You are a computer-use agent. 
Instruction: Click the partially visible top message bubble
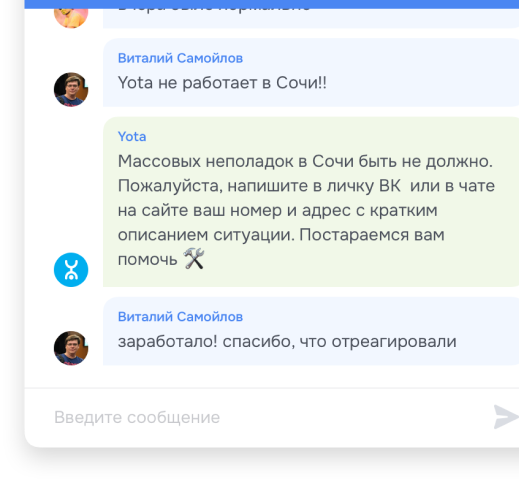click(x=311, y=18)
